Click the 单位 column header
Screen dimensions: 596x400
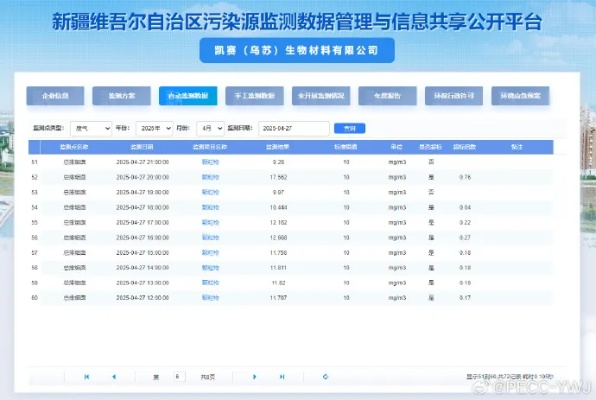(x=396, y=147)
